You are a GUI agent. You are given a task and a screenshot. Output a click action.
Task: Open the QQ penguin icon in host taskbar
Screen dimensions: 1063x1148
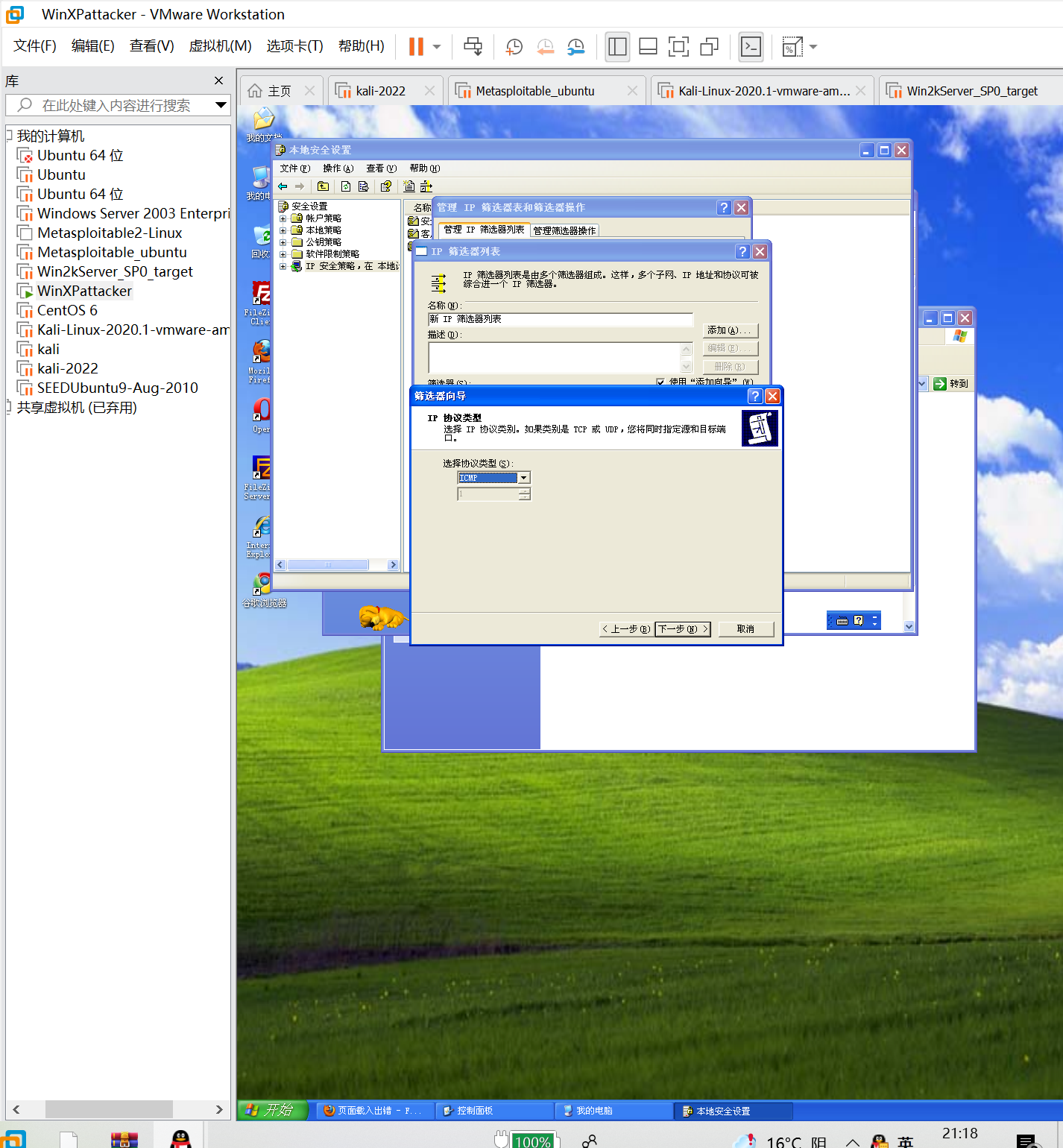click(x=180, y=1138)
